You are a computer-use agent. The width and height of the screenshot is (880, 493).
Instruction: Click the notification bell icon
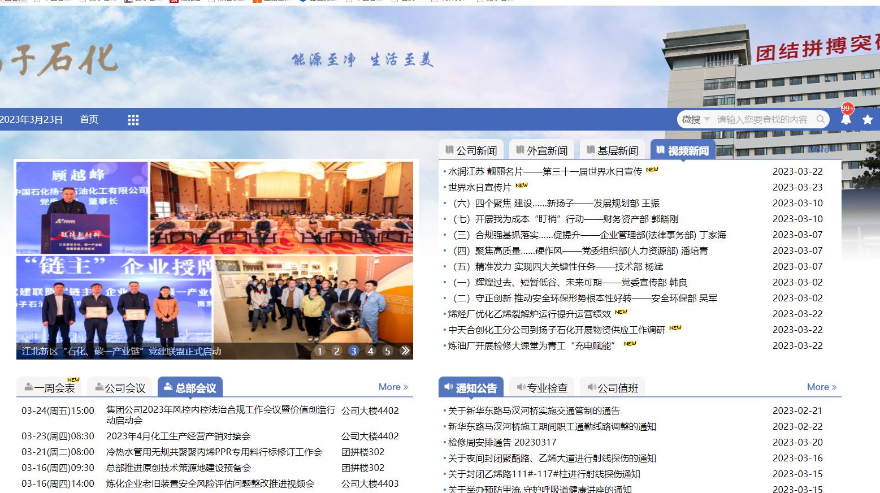click(x=846, y=118)
